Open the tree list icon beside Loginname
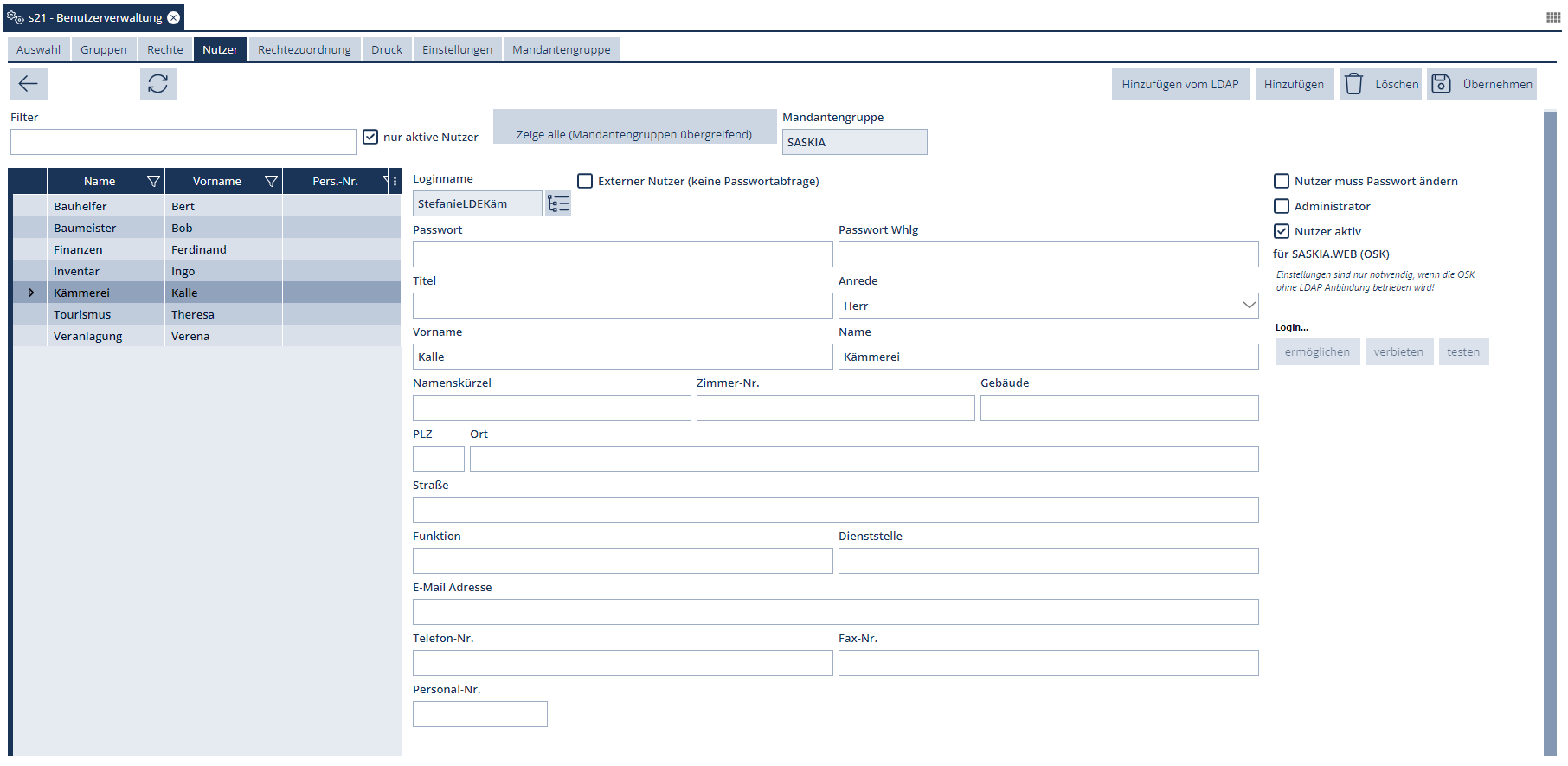 click(x=558, y=204)
